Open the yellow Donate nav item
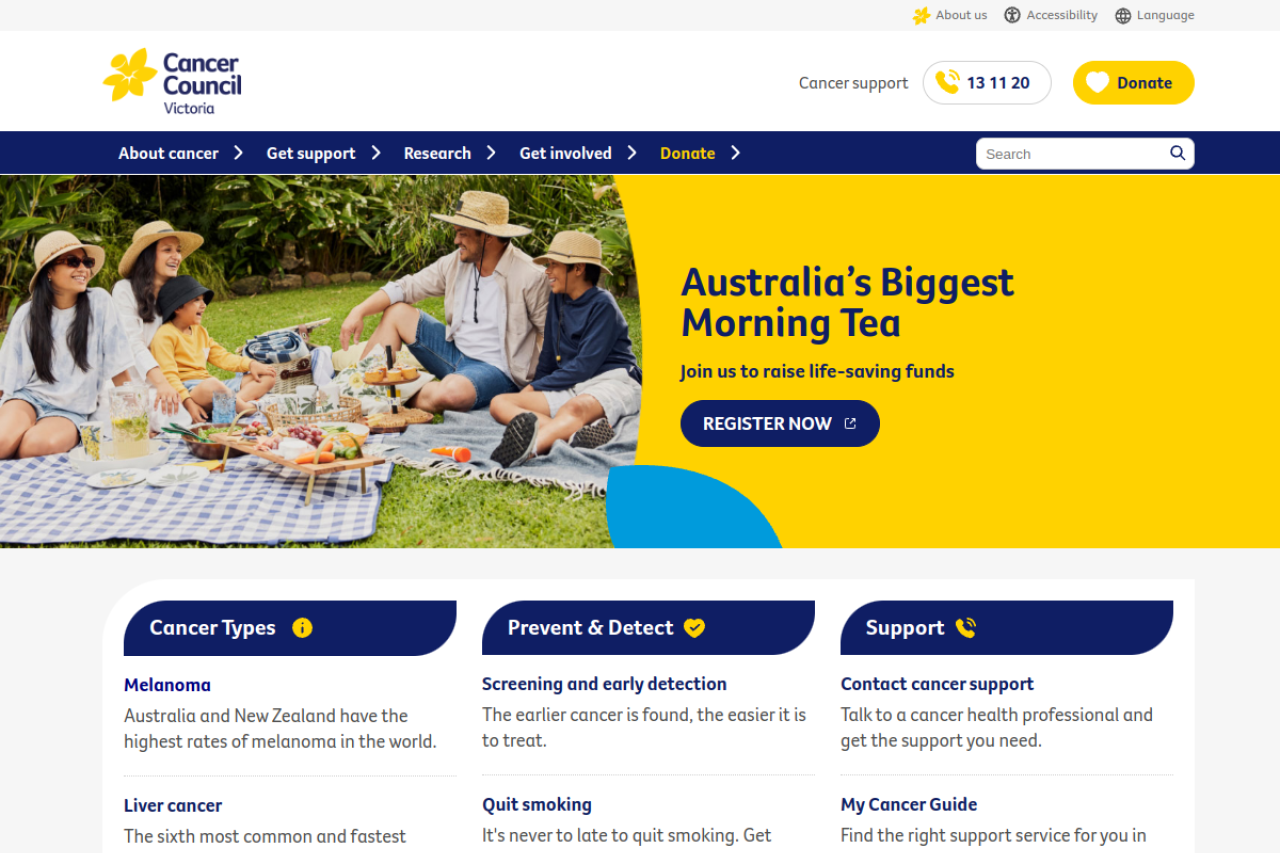Viewport: 1280px width, 853px height. (687, 153)
